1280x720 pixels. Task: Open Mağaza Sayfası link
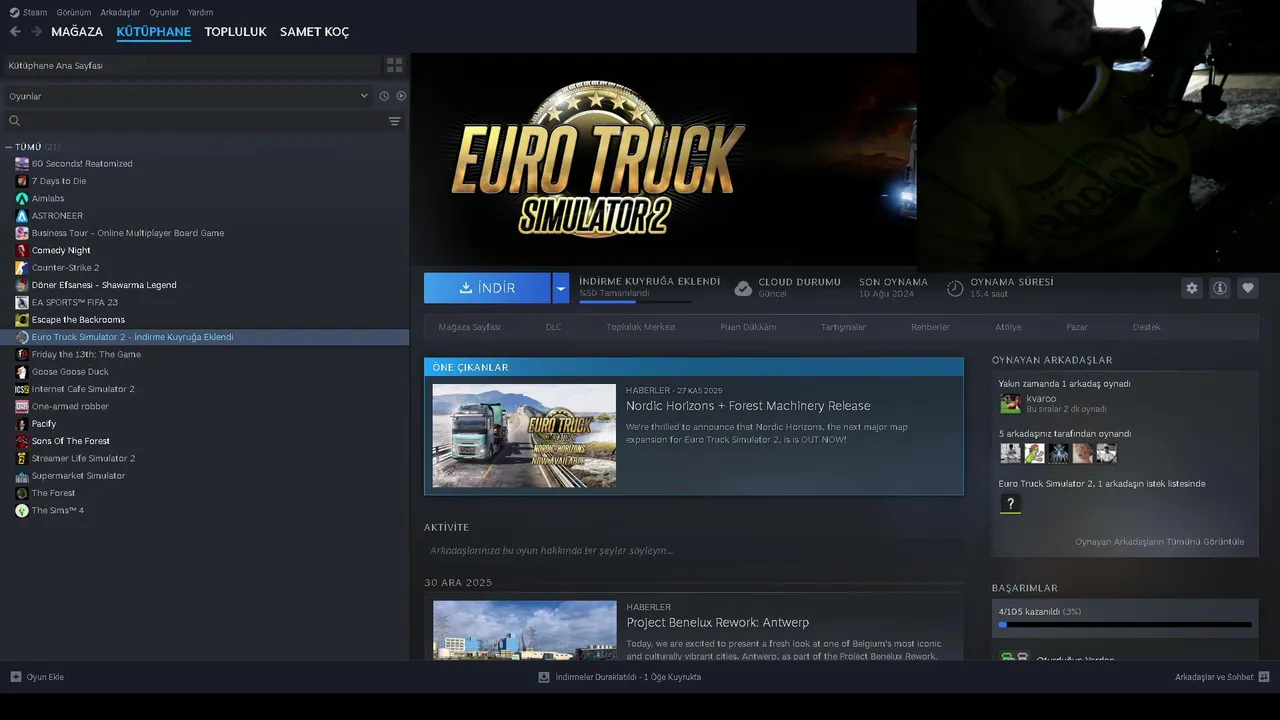click(x=469, y=327)
